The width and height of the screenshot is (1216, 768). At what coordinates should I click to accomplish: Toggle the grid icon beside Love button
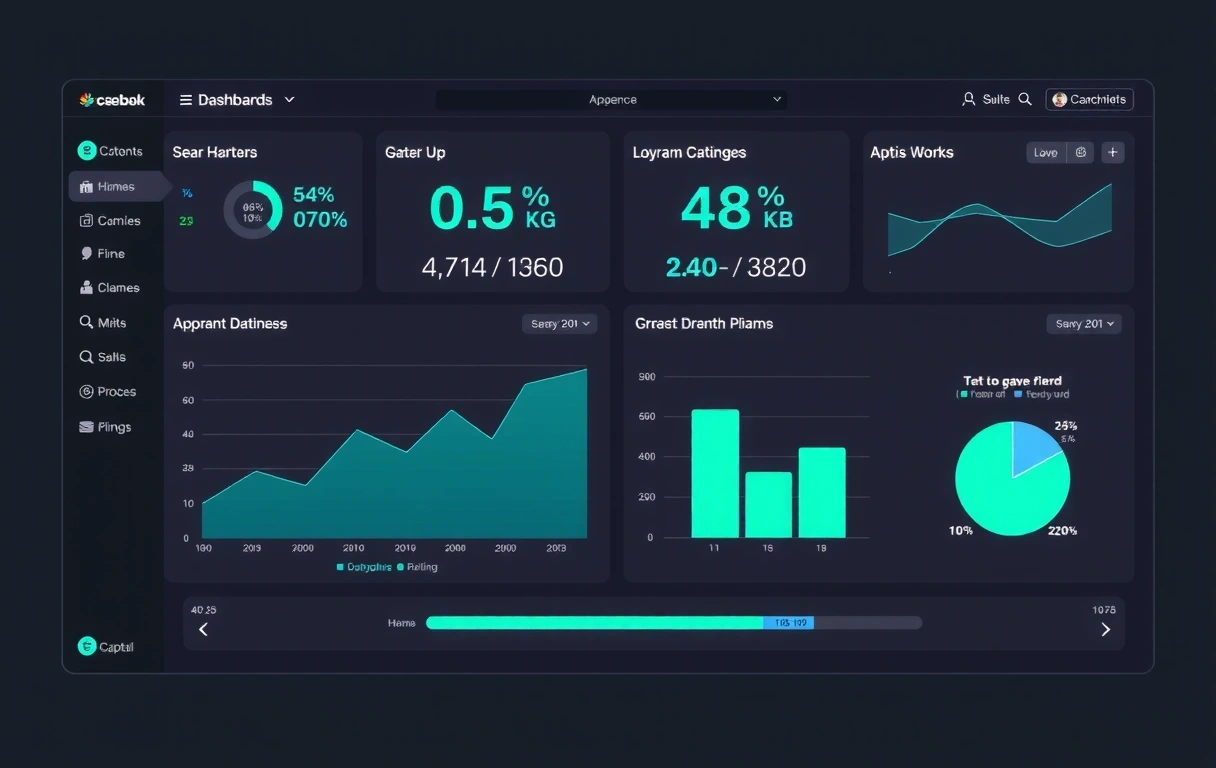pyautogui.click(x=1079, y=152)
